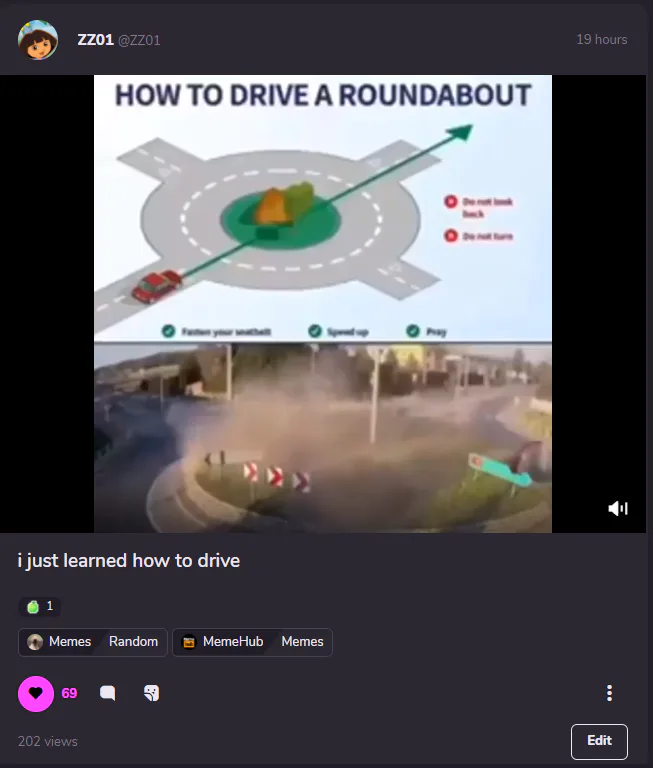
Task: Click the ZZ01 profile avatar
Action: click(x=38, y=40)
